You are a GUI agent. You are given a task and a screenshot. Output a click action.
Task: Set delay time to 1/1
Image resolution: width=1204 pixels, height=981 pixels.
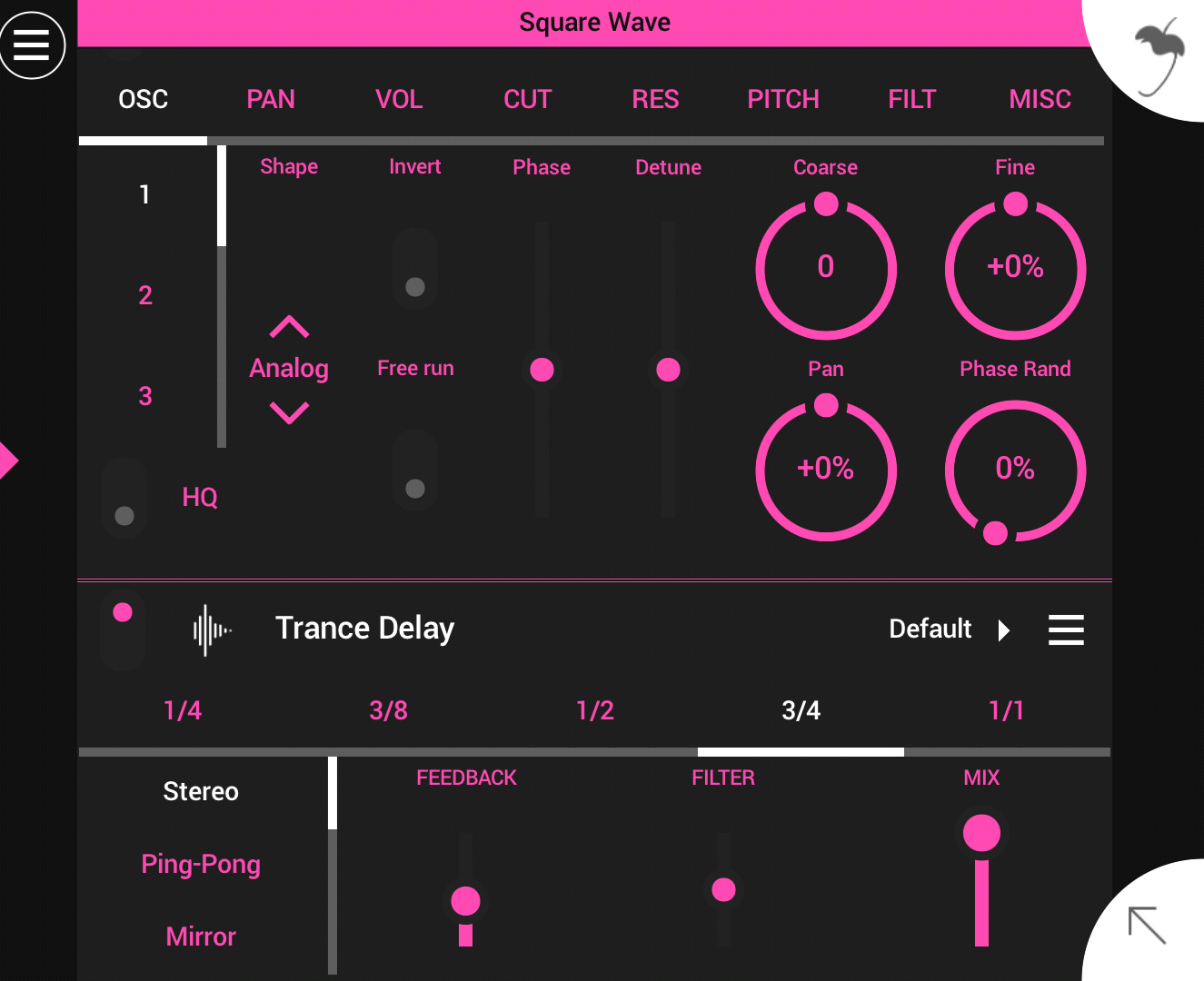1007,710
